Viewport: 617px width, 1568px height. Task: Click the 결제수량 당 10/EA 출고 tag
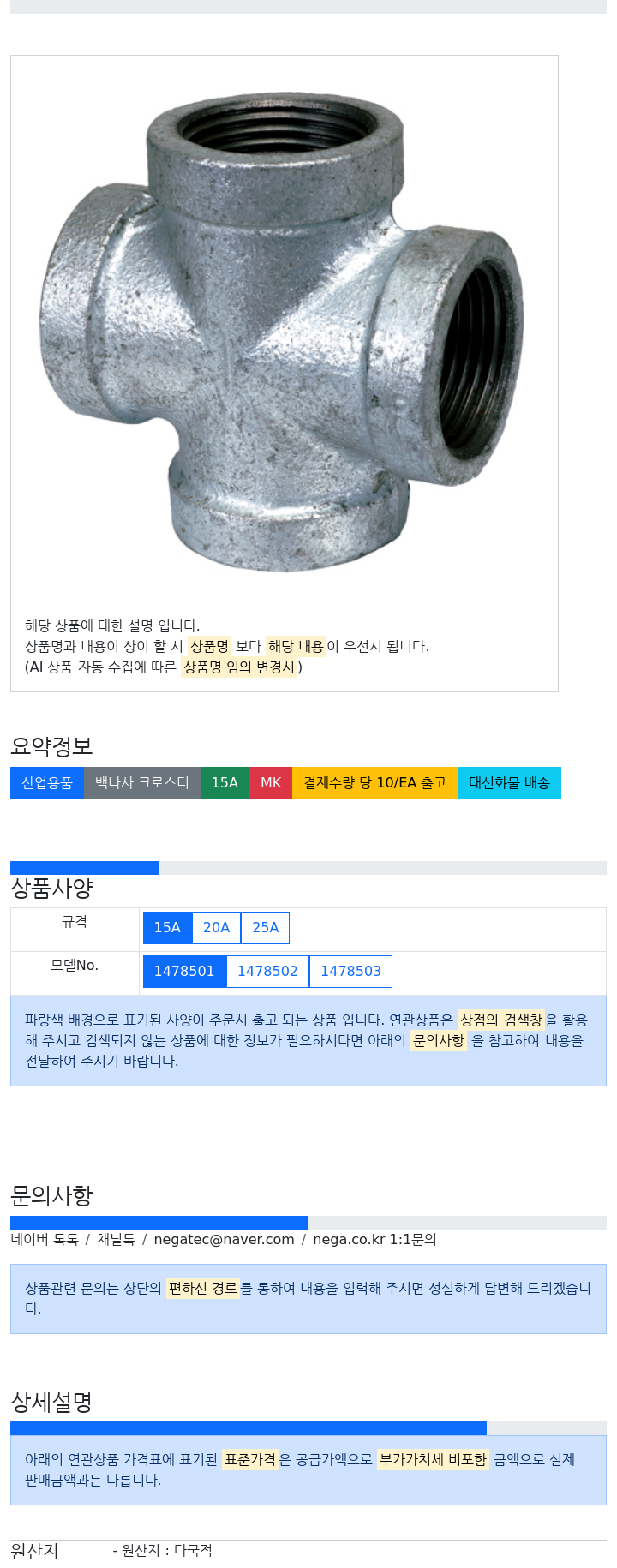point(375,783)
